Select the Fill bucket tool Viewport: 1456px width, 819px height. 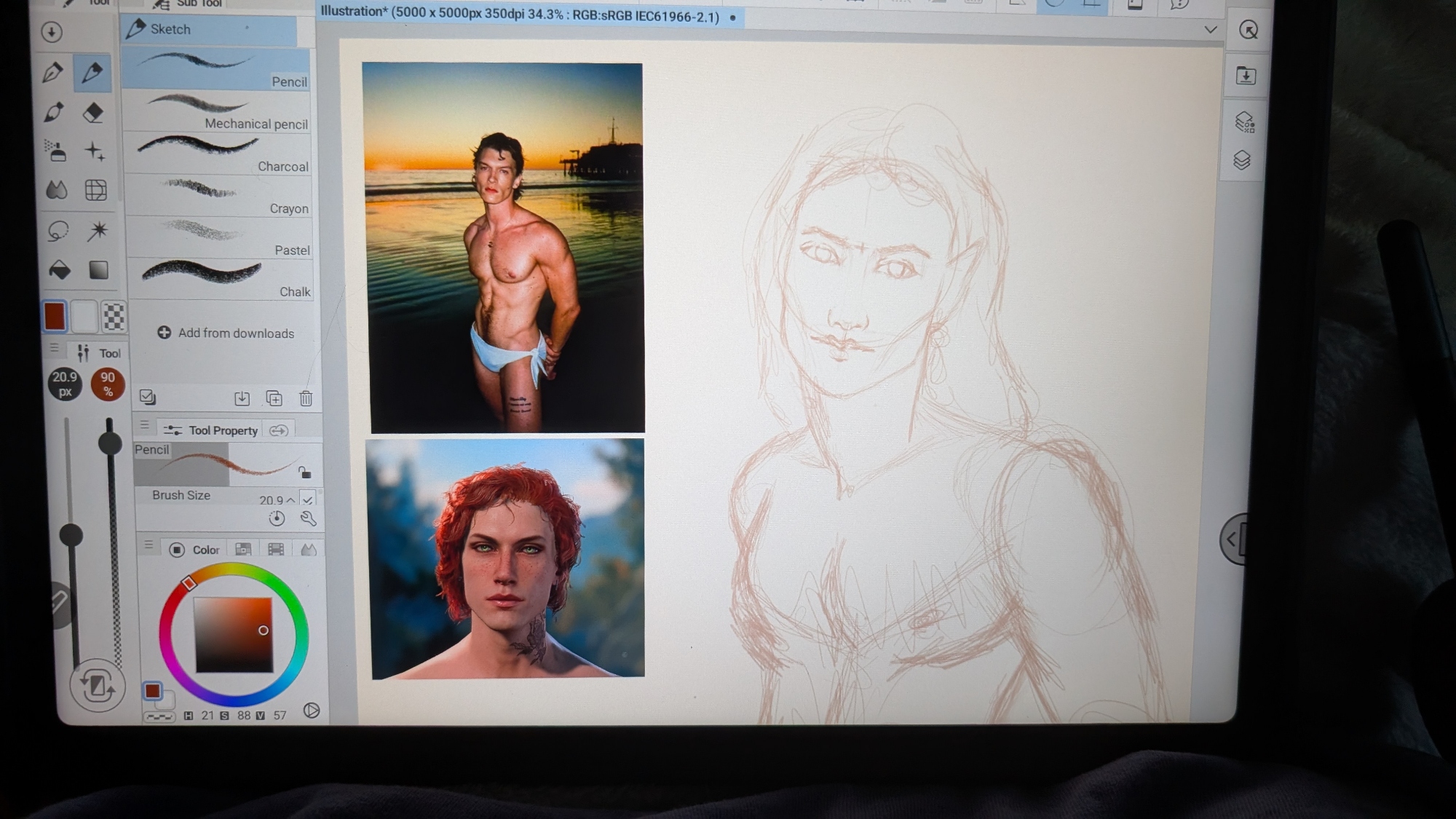pyautogui.click(x=59, y=270)
